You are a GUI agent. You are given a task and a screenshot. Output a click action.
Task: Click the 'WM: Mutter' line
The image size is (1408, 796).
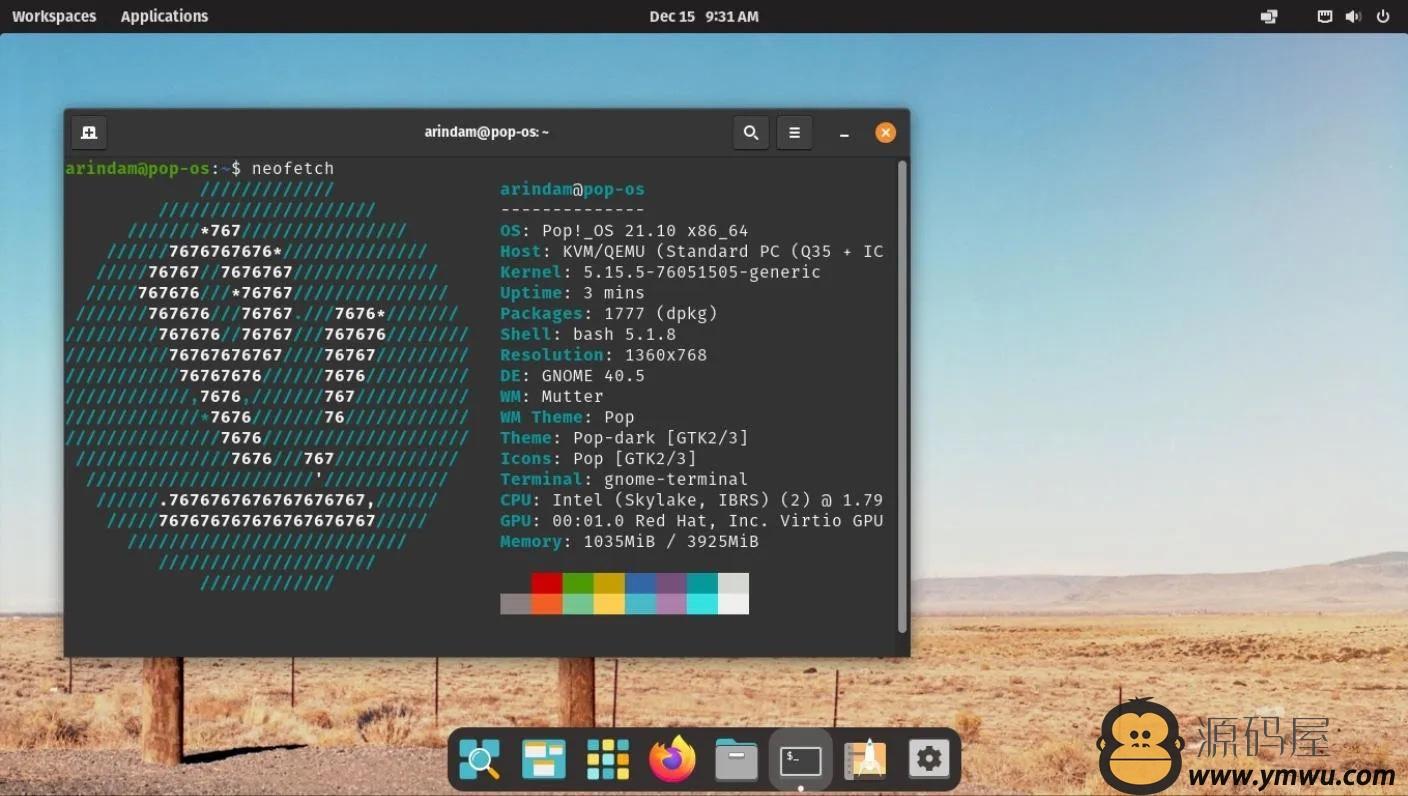pyautogui.click(x=552, y=396)
